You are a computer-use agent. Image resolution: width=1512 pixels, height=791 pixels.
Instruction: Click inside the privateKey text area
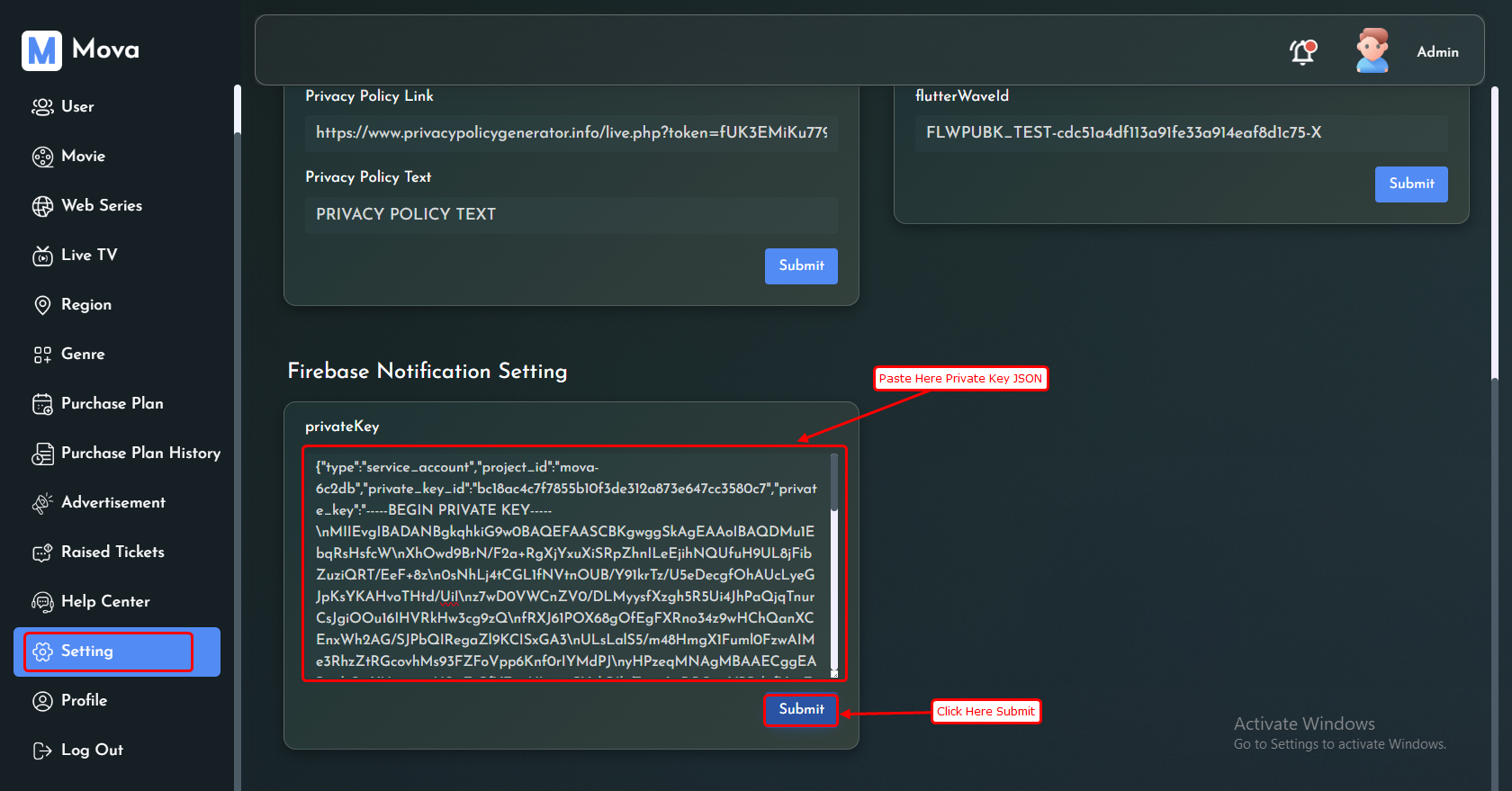pos(565,563)
